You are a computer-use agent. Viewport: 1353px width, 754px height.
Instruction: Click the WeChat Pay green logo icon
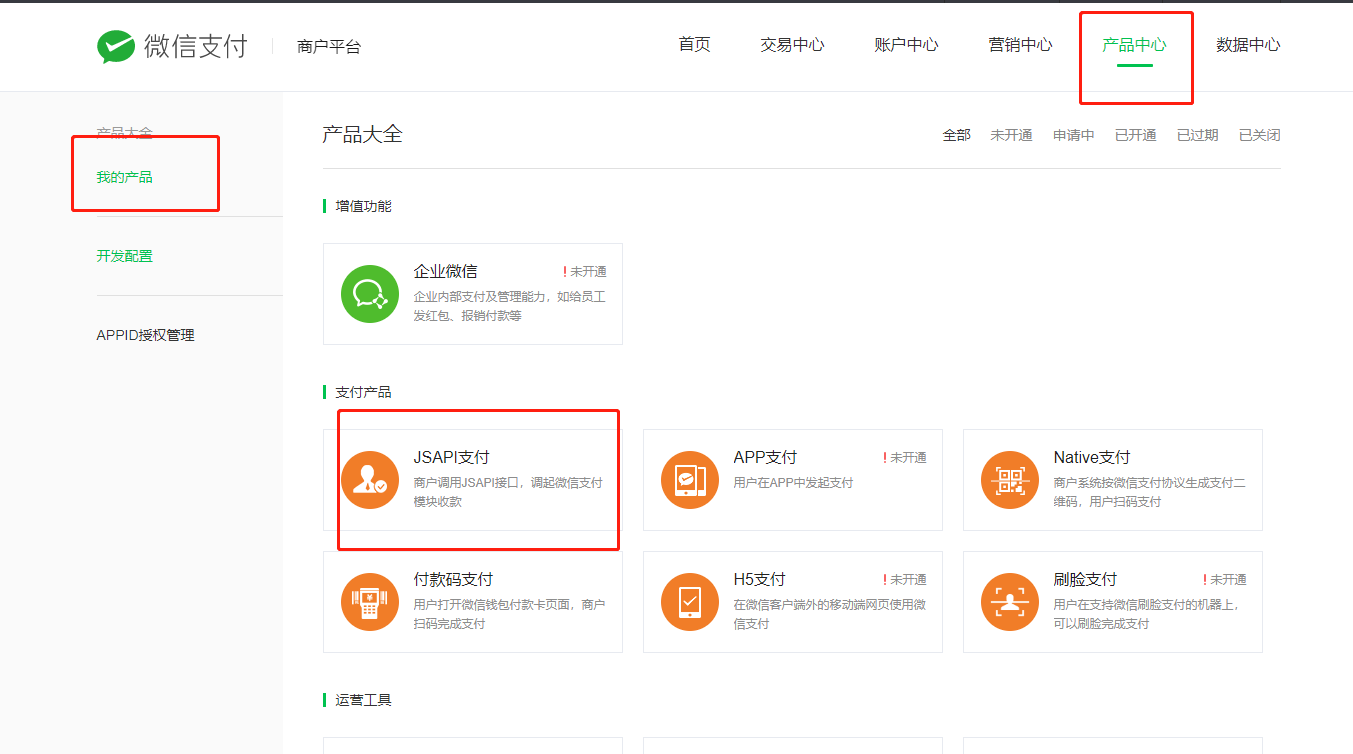(116, 47)
